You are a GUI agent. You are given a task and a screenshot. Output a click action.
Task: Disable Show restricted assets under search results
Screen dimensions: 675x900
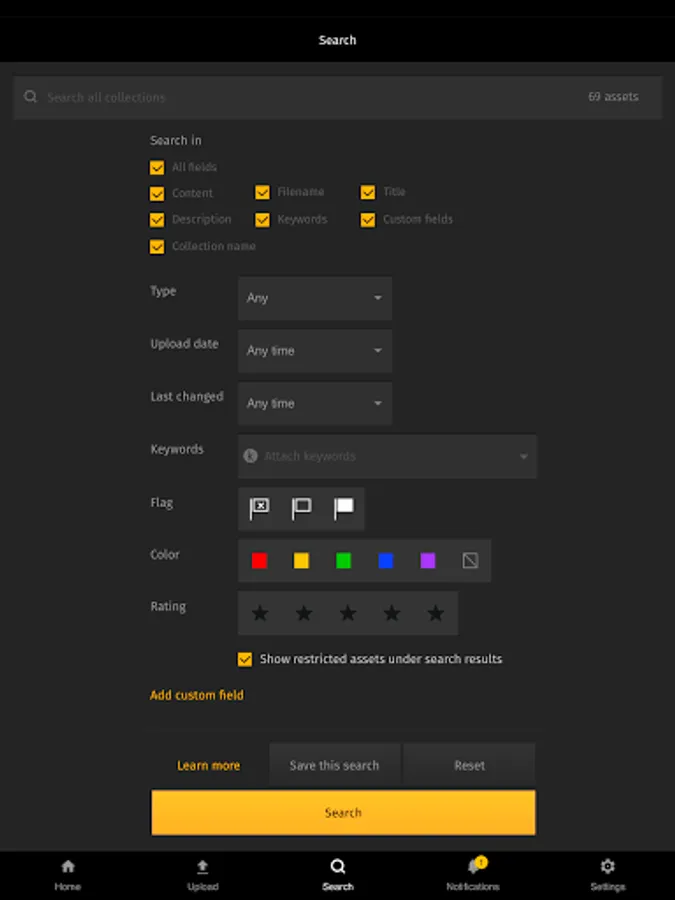[x=245, y=659]
